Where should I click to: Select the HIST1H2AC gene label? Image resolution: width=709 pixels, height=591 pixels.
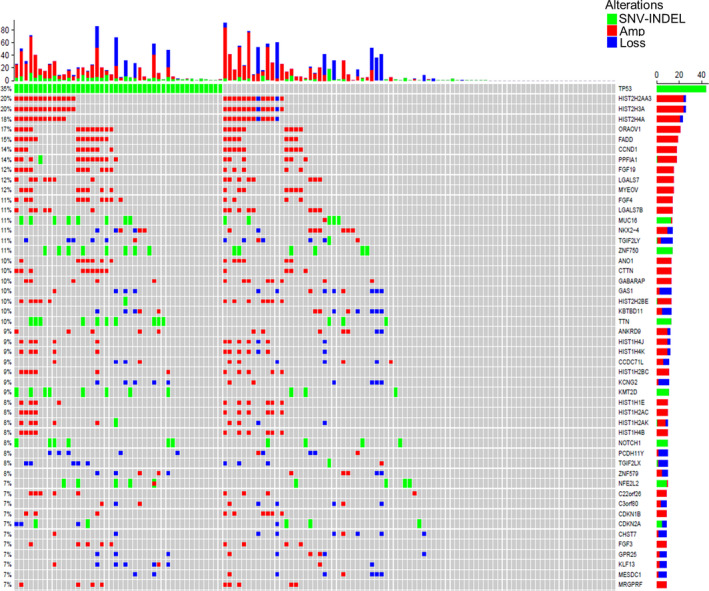[633, 412]
